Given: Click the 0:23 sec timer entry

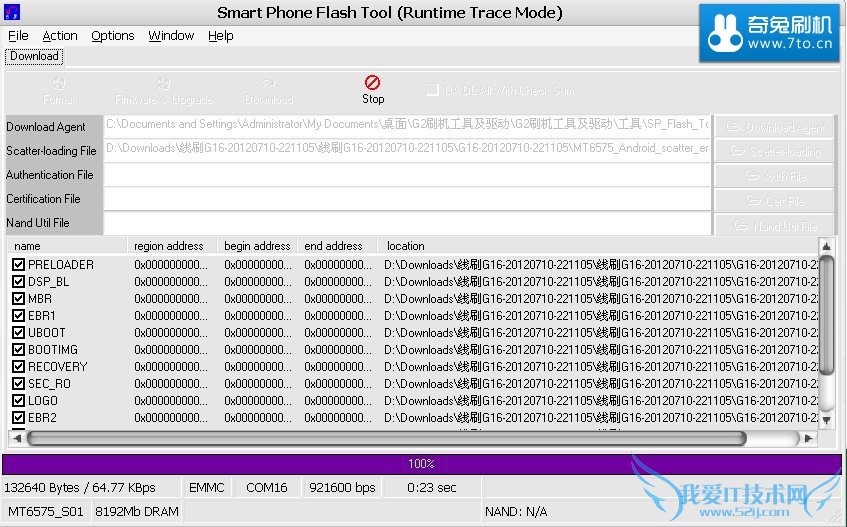Looking at the screenshot, I should point(432,488).
